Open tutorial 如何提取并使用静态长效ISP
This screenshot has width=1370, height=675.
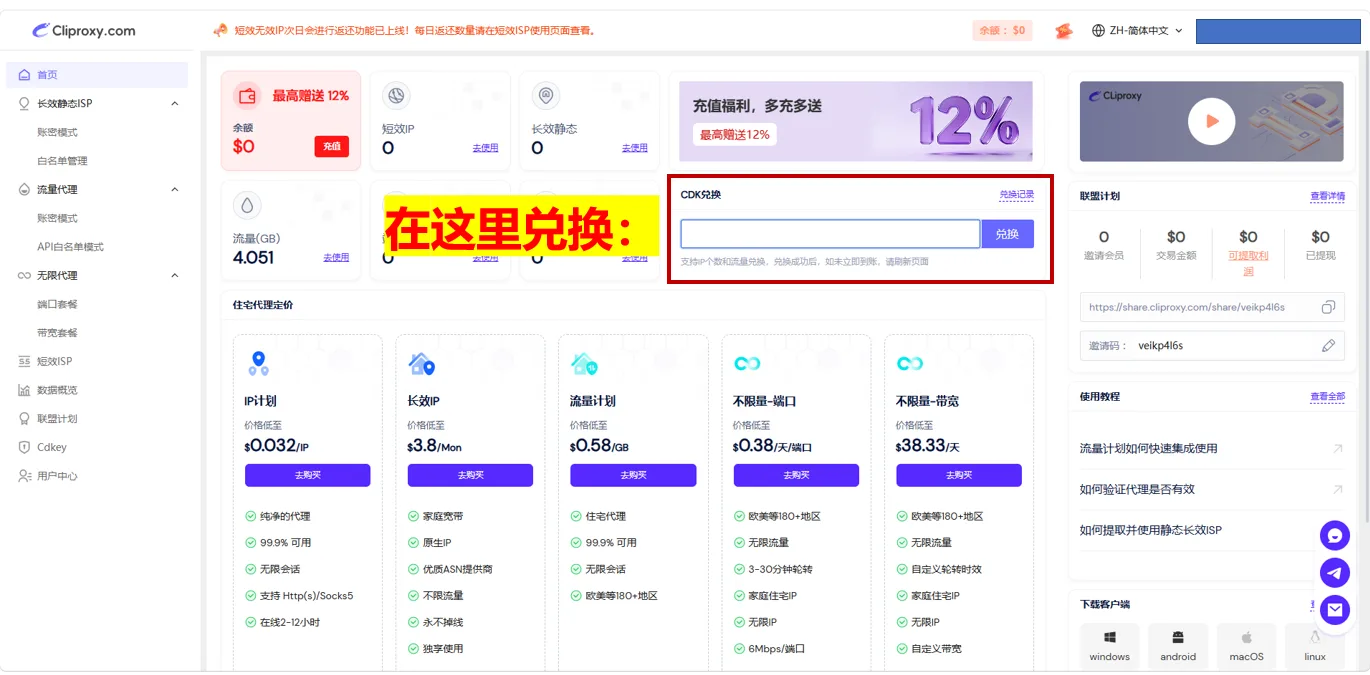point(1150,531)
